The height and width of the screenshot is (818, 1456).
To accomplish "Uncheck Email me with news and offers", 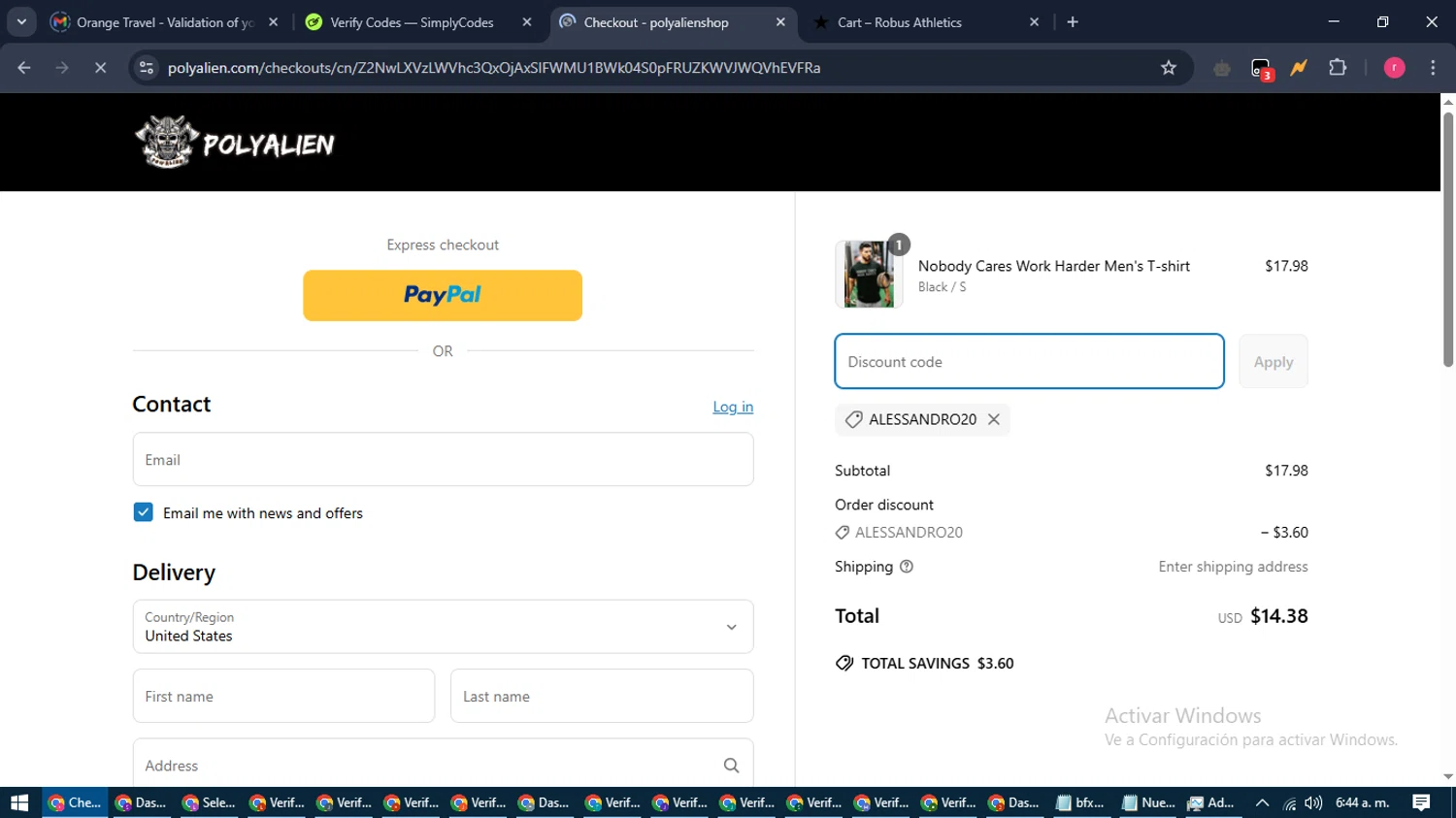I will pyautogui.click(x=143, y=512).
